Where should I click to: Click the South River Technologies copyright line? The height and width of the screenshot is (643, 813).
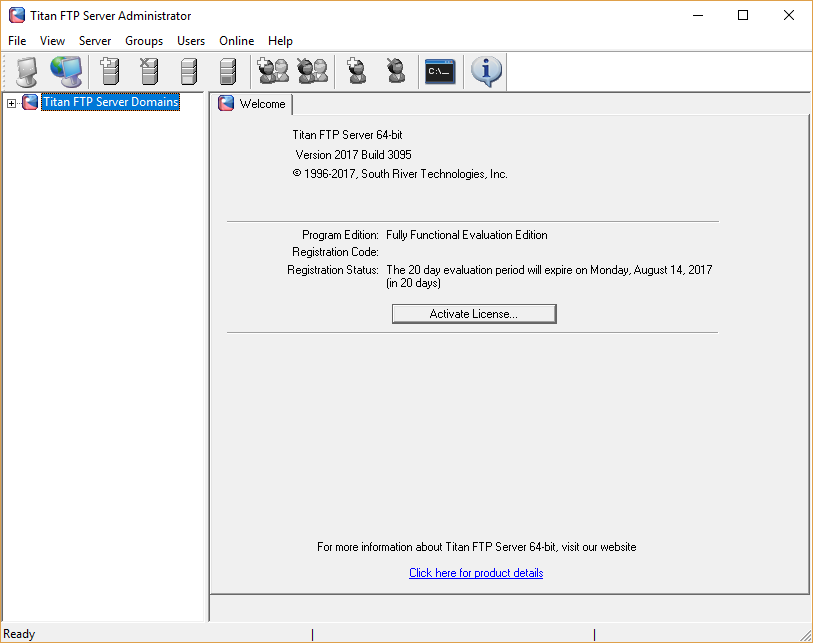(x=400, y=174)
